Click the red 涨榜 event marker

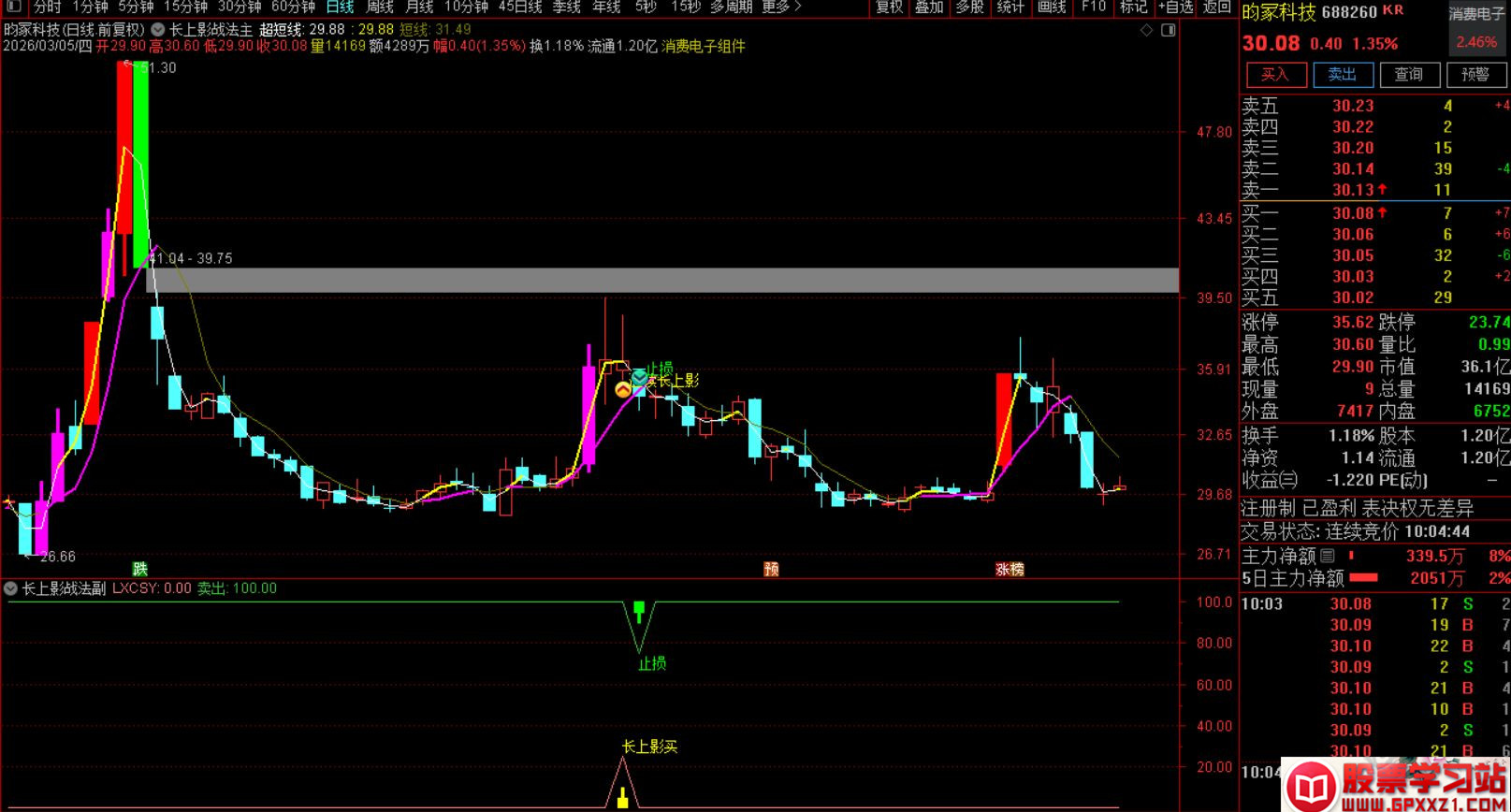(x=1010, y=569)
